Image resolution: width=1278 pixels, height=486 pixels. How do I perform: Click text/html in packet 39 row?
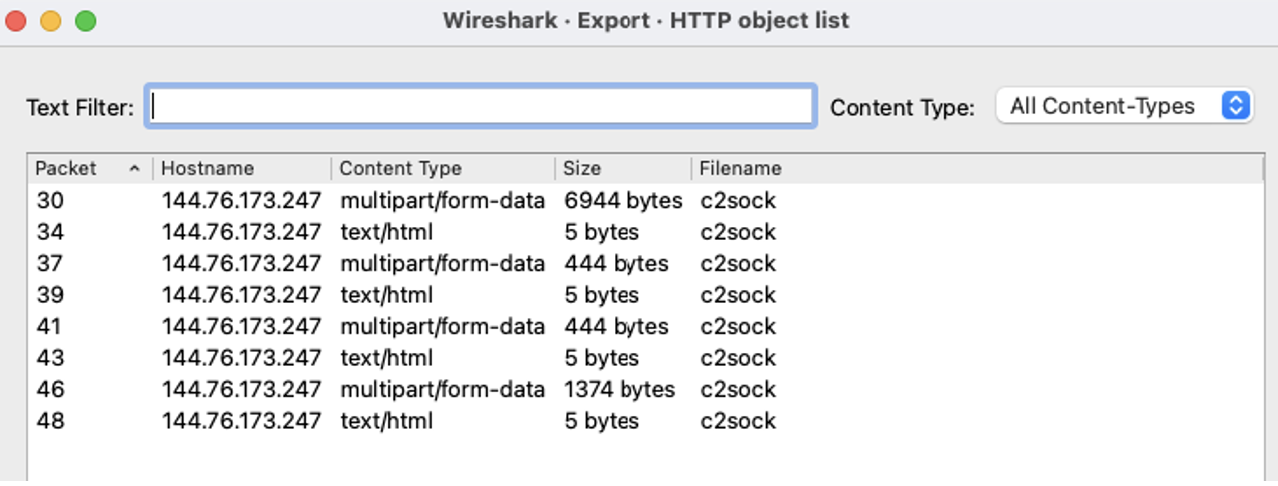[x=387, y=295]
